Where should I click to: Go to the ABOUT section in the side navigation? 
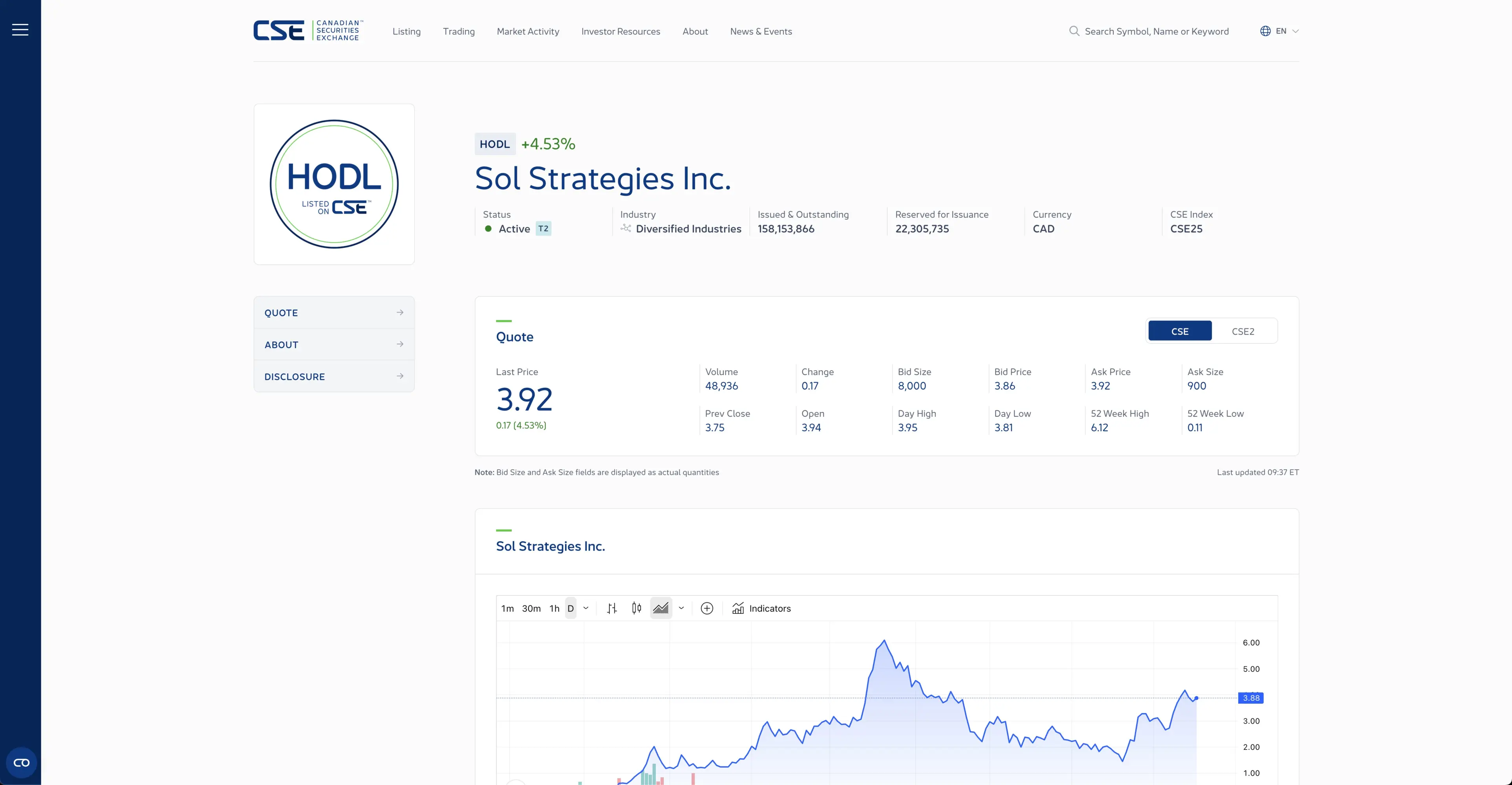[x=333, y=345]
